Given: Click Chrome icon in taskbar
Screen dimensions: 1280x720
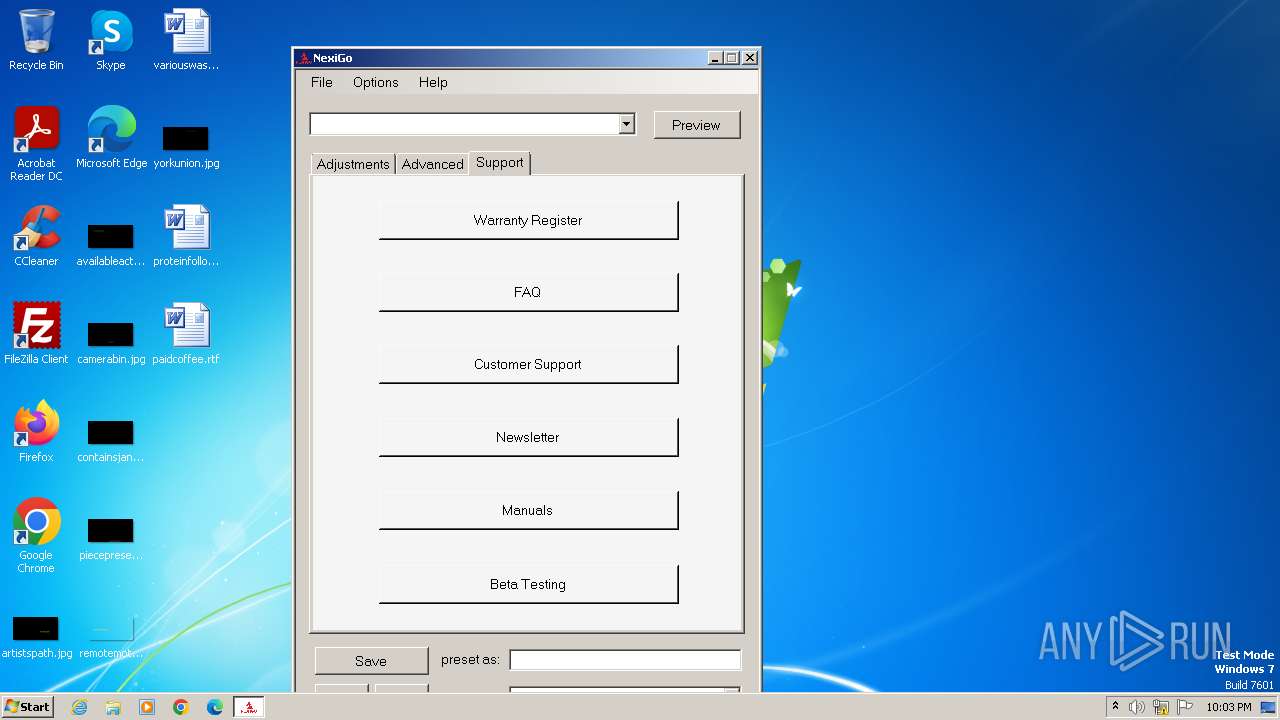Looking at the screenshot, I should click(x=181, y=707).
